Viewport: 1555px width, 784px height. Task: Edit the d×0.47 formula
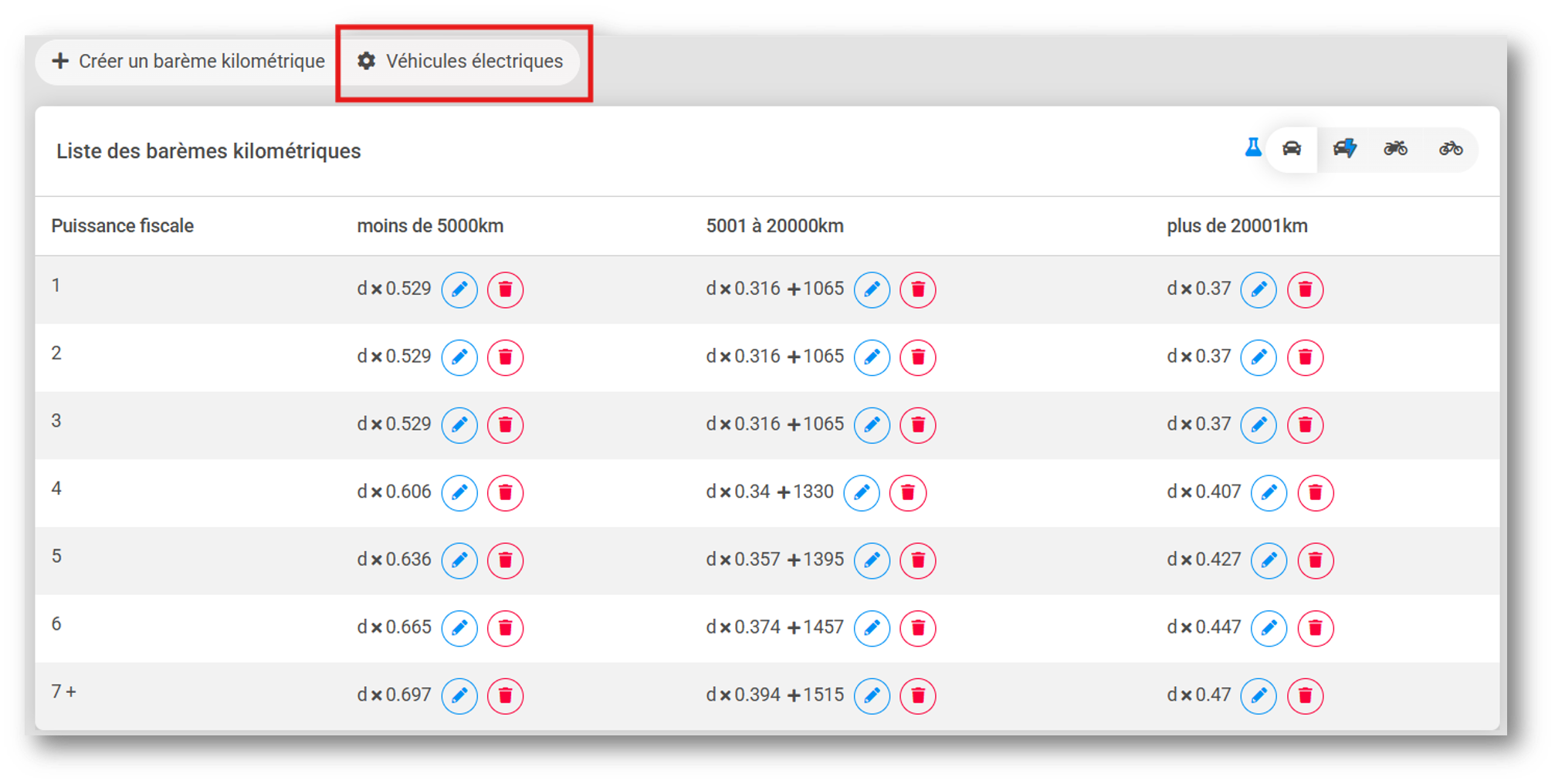[1259, 696]
